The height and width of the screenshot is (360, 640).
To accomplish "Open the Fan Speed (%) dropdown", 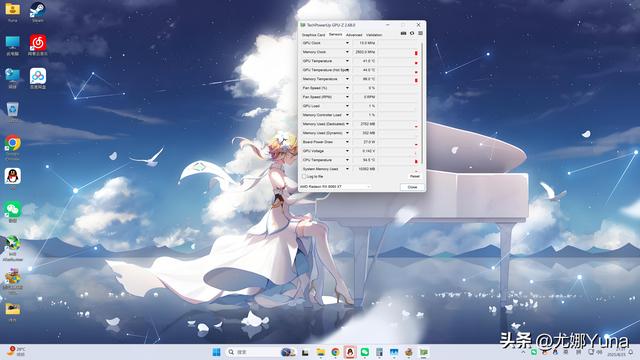I will (347, 88).
